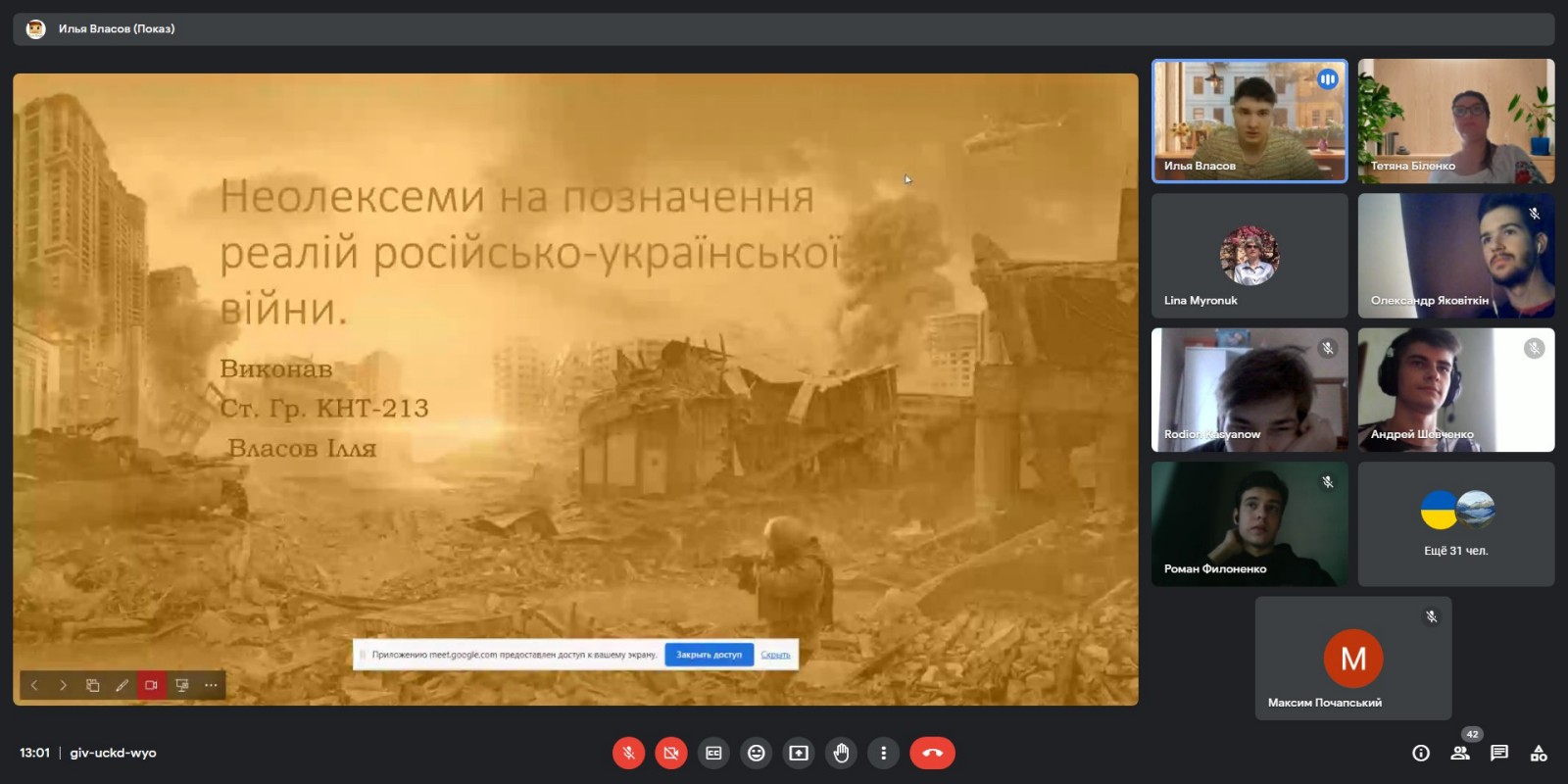Show the participants list

click(1460, 753)
